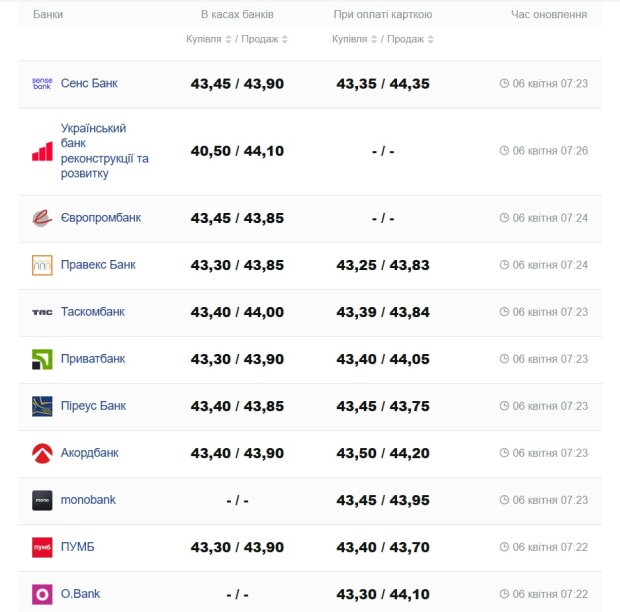620x612 pixels.
Task: Click the Sense Bank logo icon
Action: [x=42, y=84]
